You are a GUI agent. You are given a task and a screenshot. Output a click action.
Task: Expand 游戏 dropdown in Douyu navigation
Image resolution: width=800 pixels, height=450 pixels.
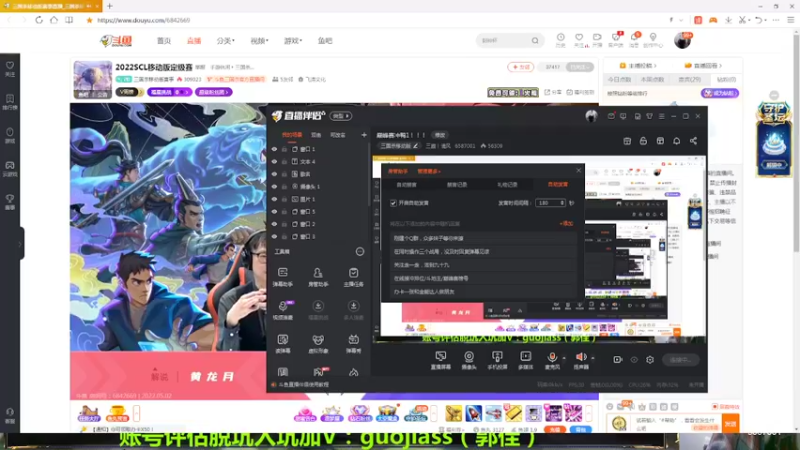293,40
